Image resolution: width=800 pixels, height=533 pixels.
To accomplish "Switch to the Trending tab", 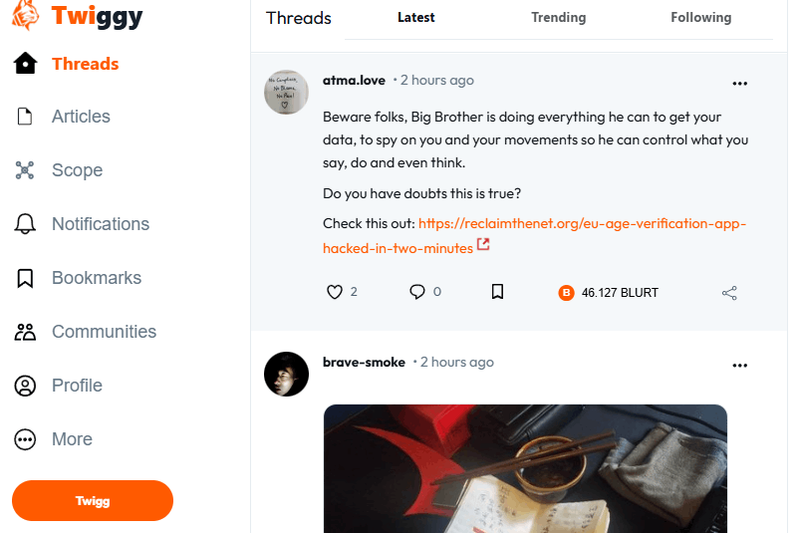I will 558,18.
